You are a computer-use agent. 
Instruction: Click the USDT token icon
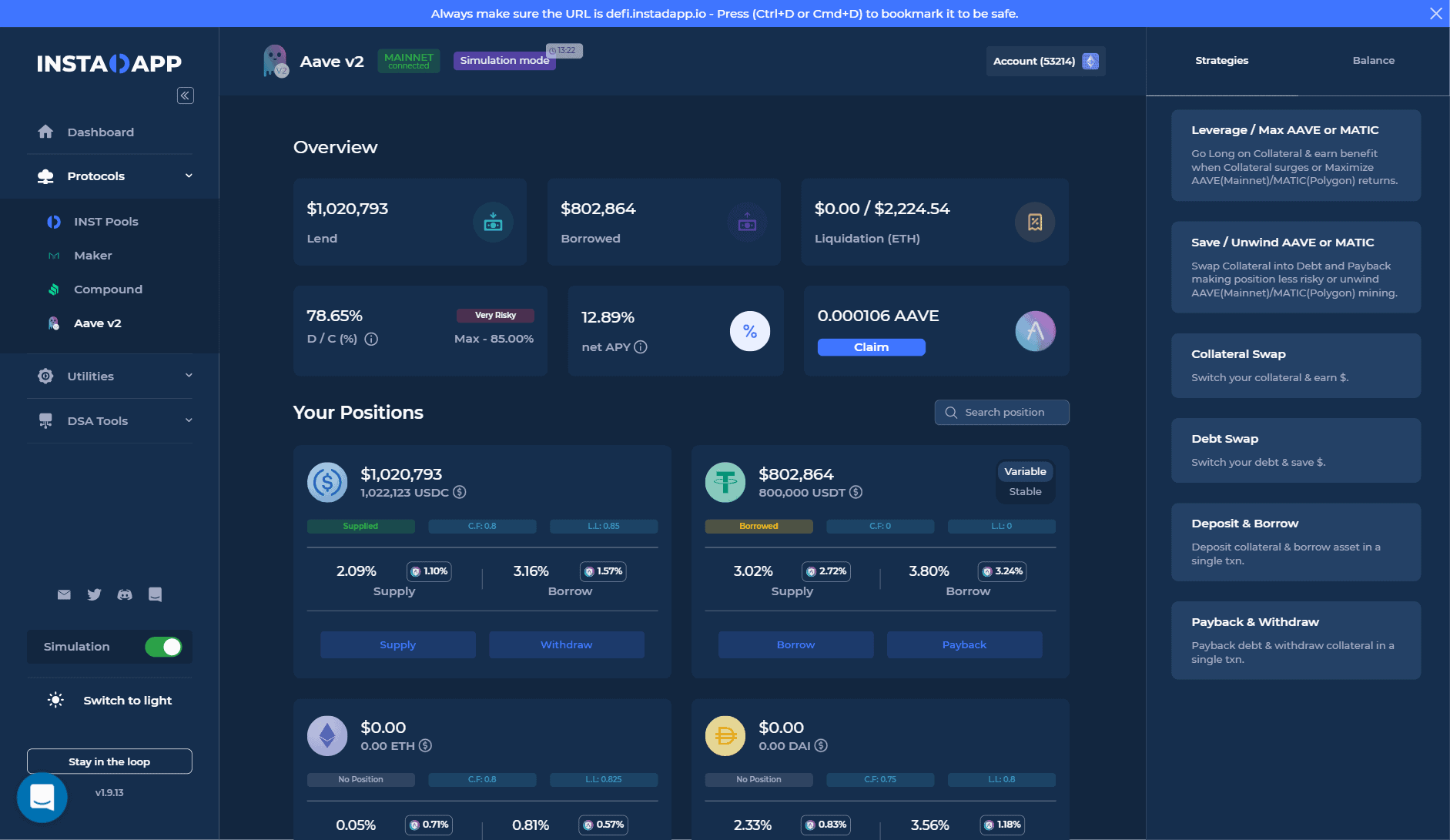(725, 482)
